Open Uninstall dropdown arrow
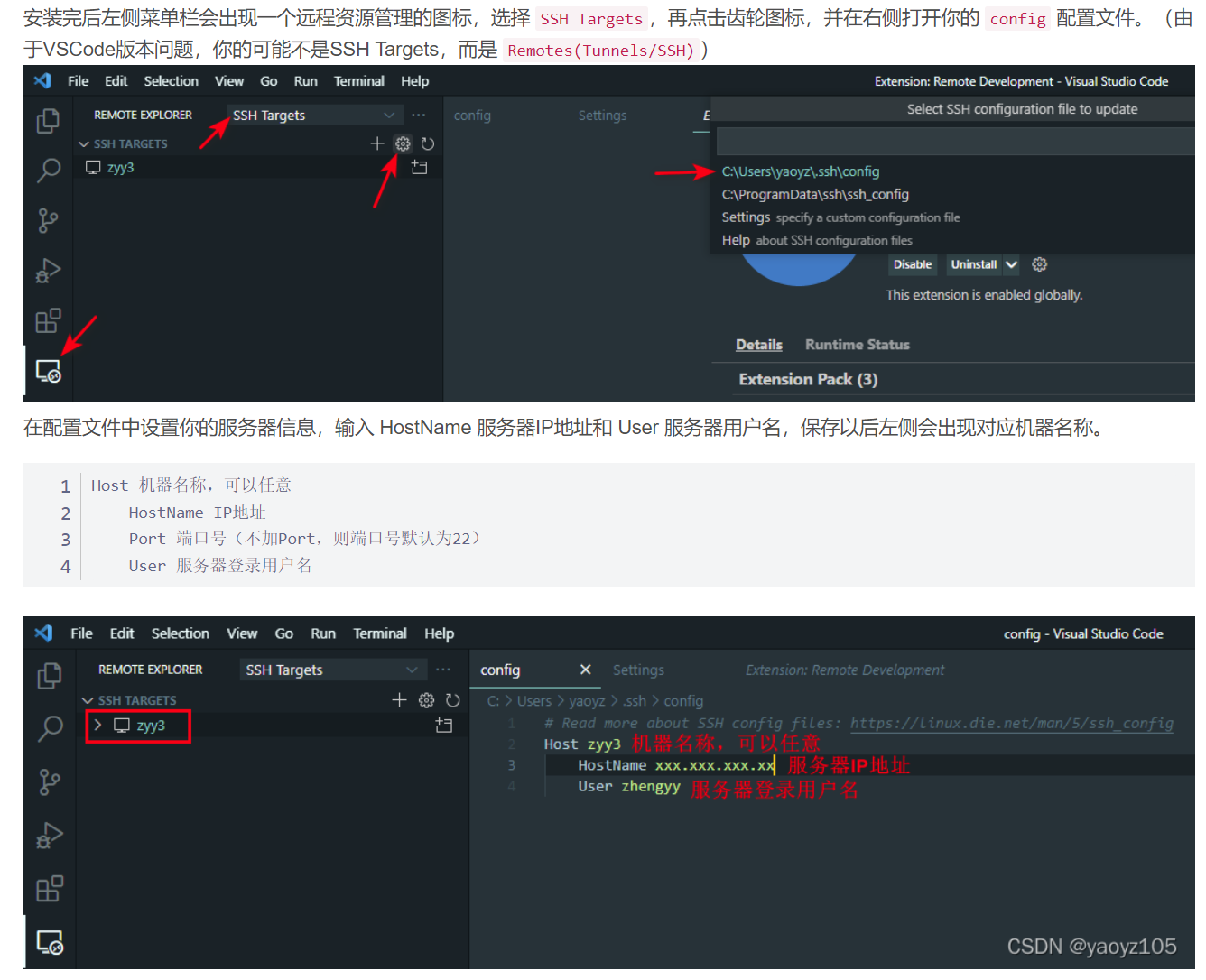The height and width of the screenshot is (980, 1206). [x=1011, y=264]
